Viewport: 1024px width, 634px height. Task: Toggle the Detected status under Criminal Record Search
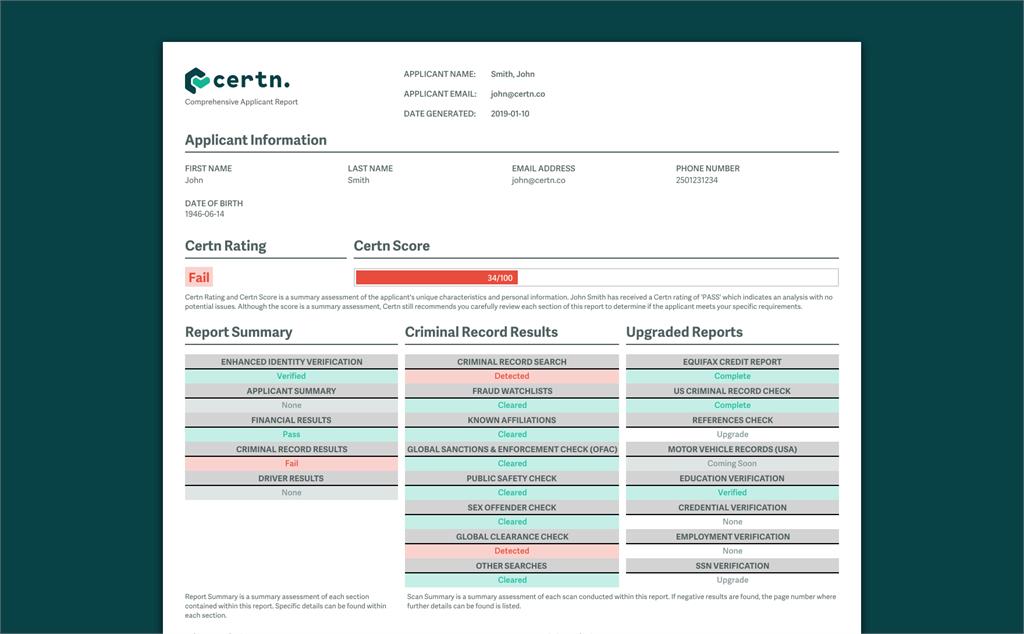point(511,375)
